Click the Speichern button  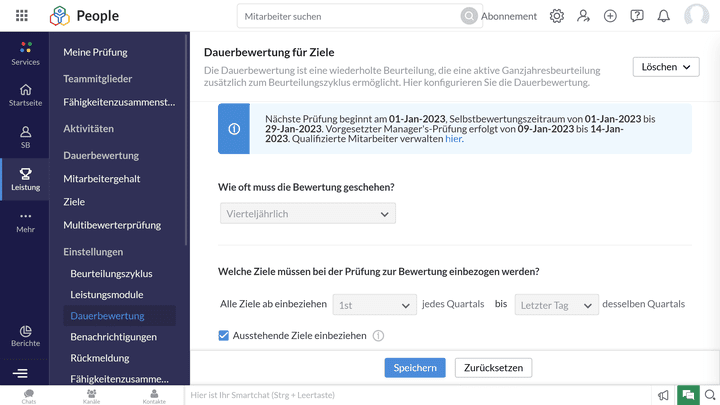pyautogui.click(x=415, y=368)
